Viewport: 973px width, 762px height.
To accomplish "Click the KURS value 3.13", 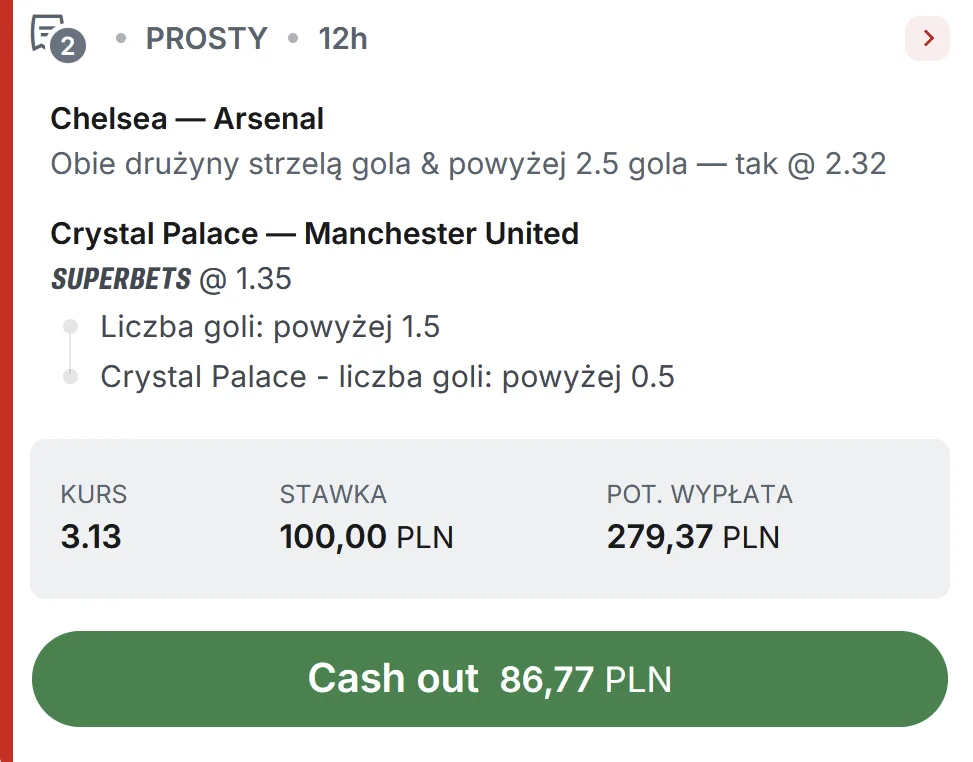I will [x=90, y=537].
